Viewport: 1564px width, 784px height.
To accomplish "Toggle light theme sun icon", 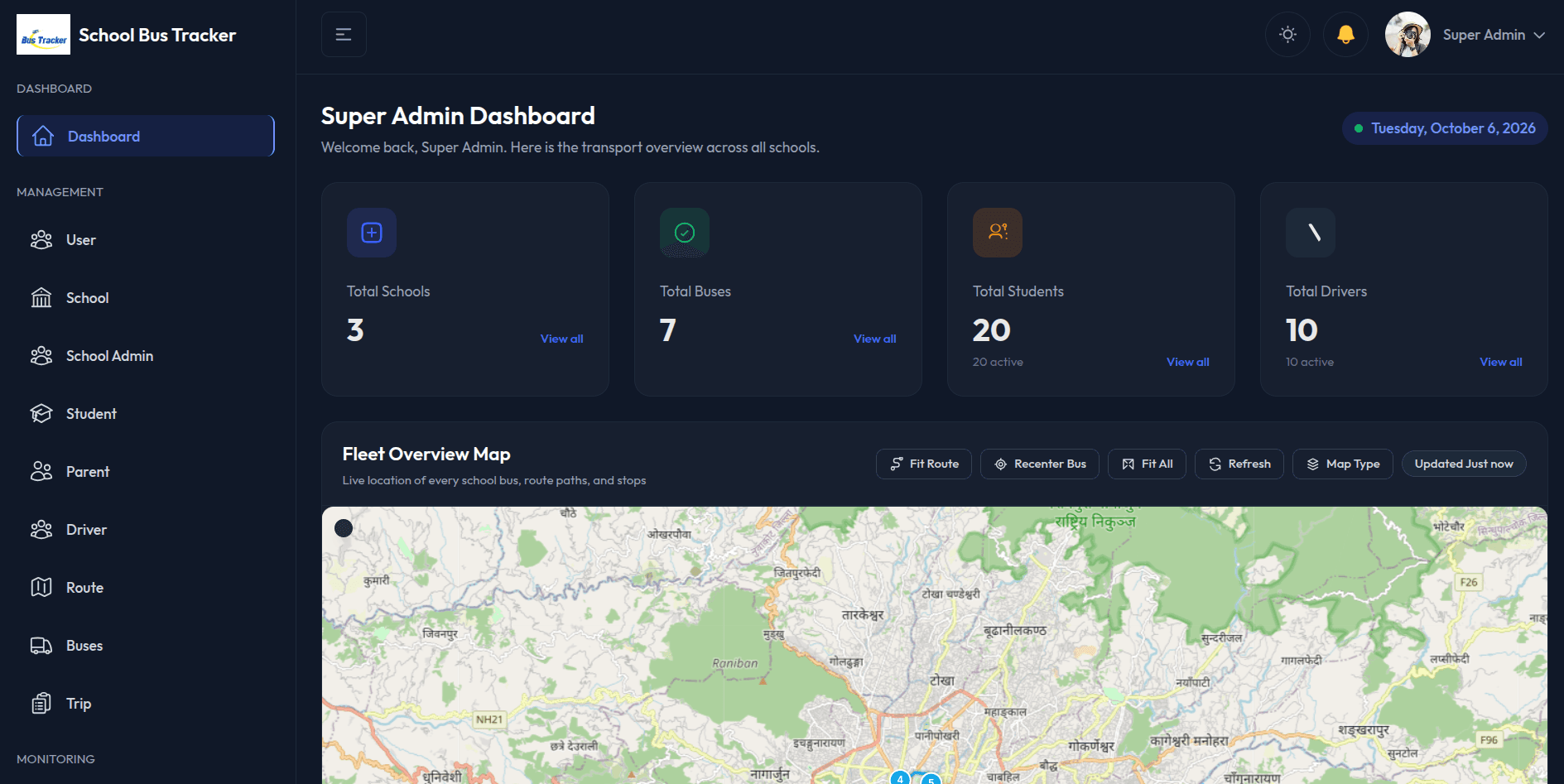I will (1287, 35).
